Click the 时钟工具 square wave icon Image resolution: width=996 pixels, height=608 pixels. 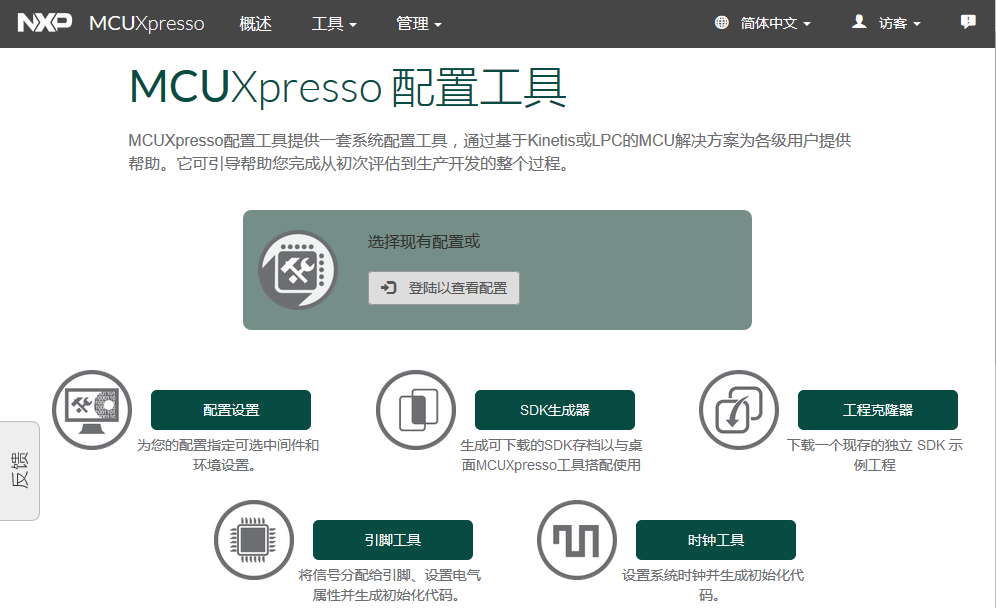tap(577, 540)
